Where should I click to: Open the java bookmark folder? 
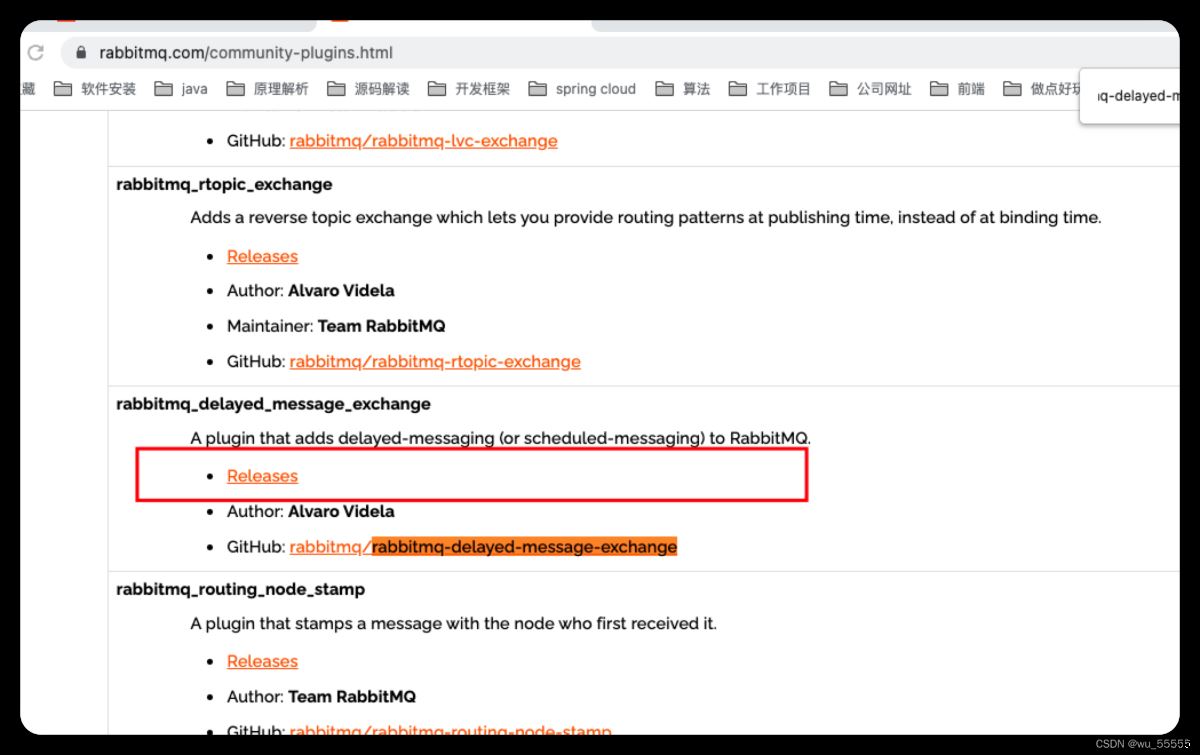[x=182, y=89]
